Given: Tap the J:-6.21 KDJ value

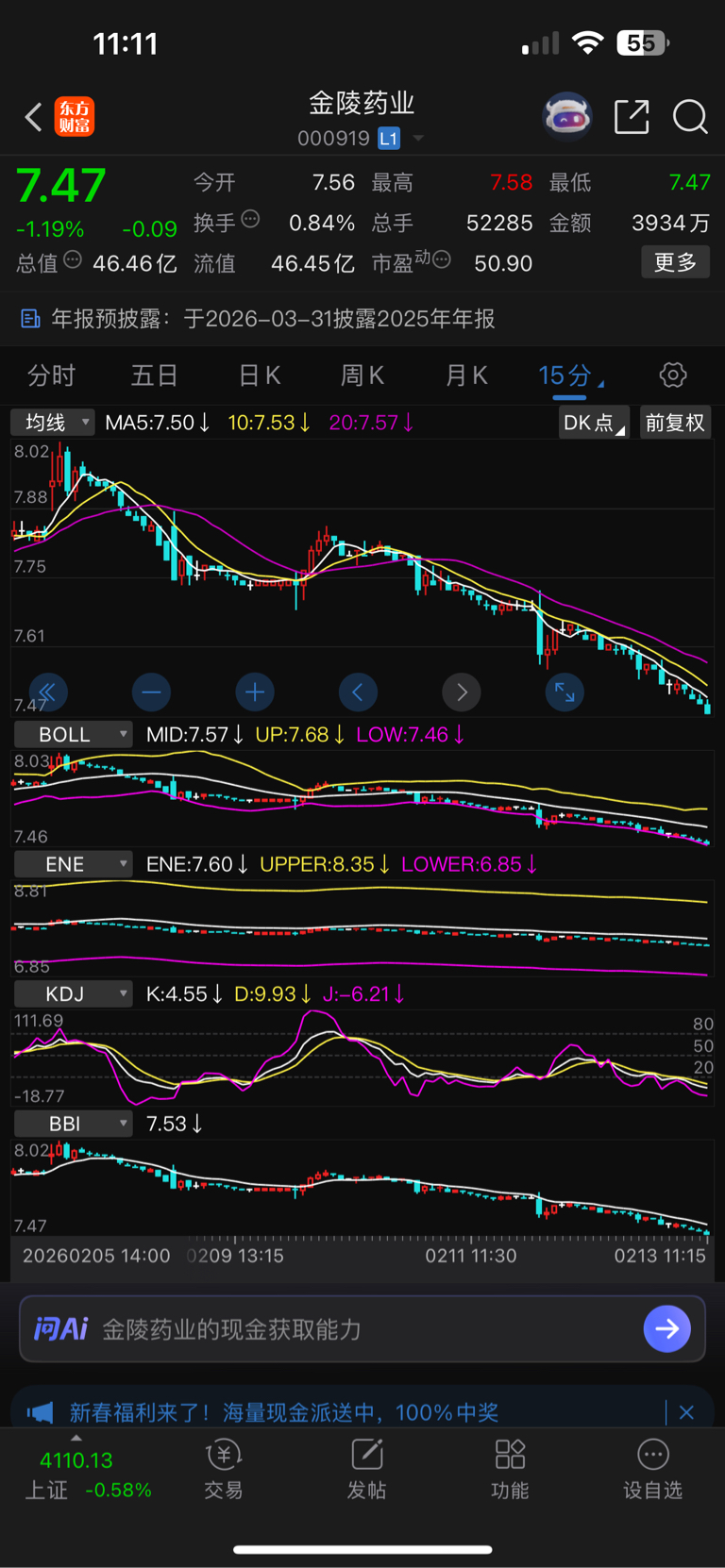Looking at the screenshot, I should 363,993.
